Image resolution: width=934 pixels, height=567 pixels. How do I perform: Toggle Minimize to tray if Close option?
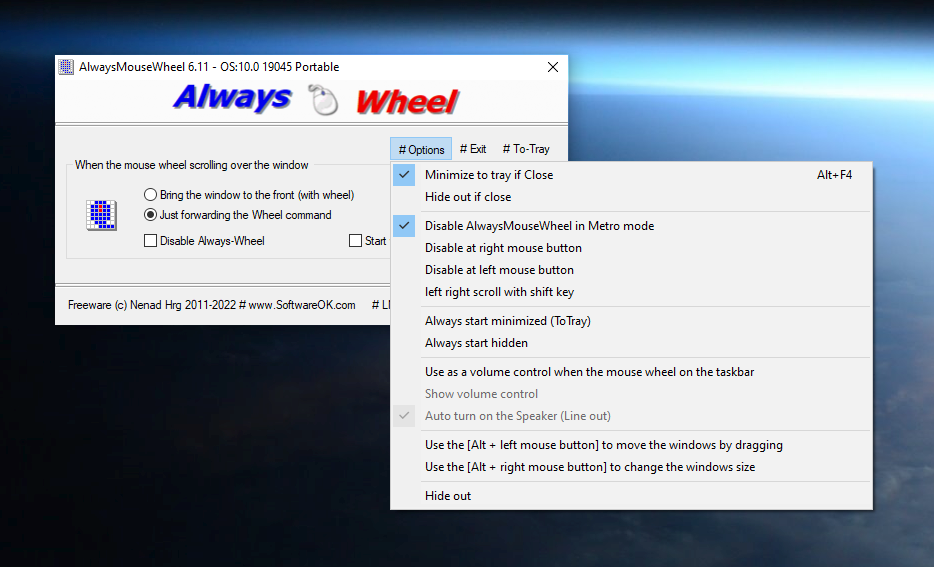click(631, 175)
